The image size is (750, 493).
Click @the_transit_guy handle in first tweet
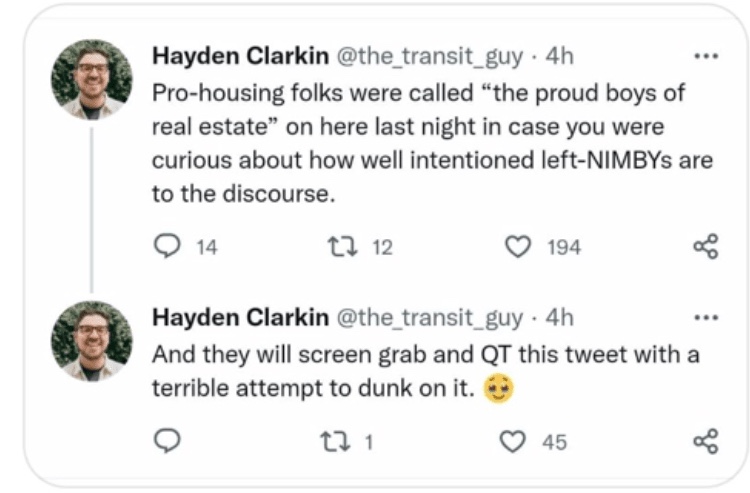click(x=424, y=57)
